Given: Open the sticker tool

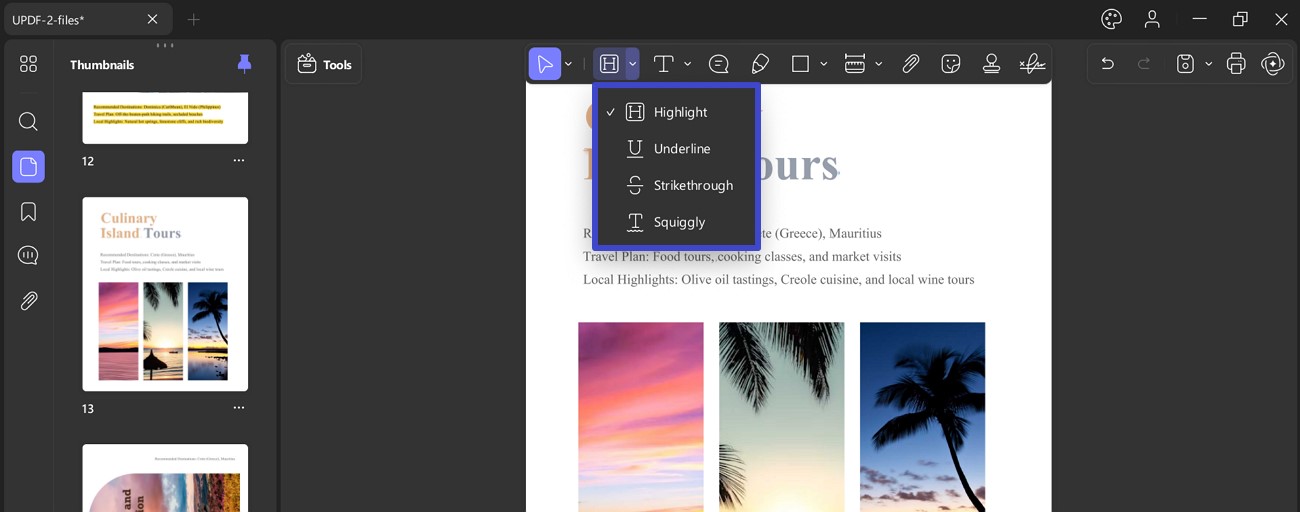Looking at the screenshot, I should pyautogui.click(x=951, y=64).
